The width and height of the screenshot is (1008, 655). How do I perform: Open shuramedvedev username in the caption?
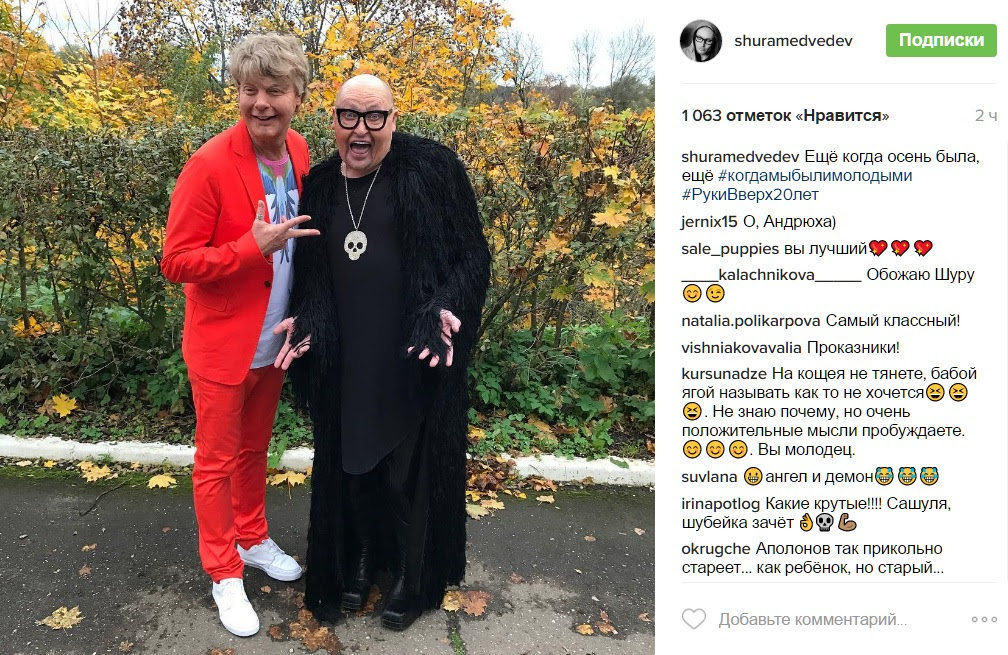point(741,157)
